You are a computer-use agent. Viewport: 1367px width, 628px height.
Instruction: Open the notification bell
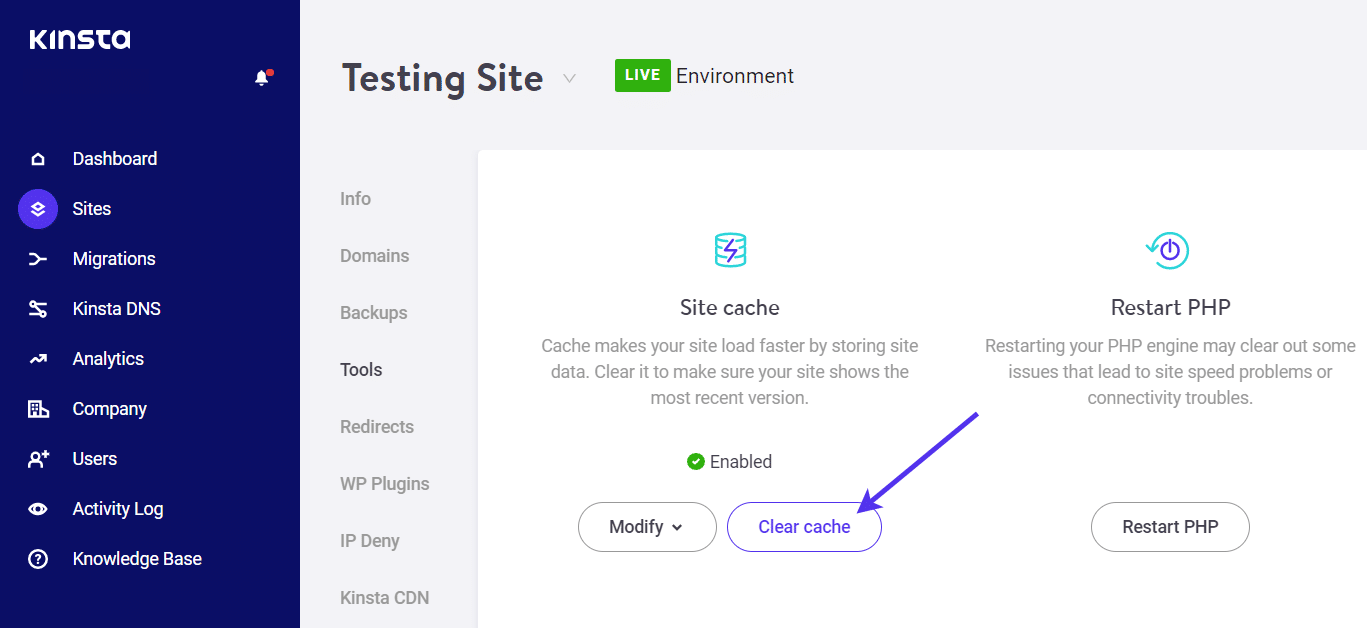(262, 76)
